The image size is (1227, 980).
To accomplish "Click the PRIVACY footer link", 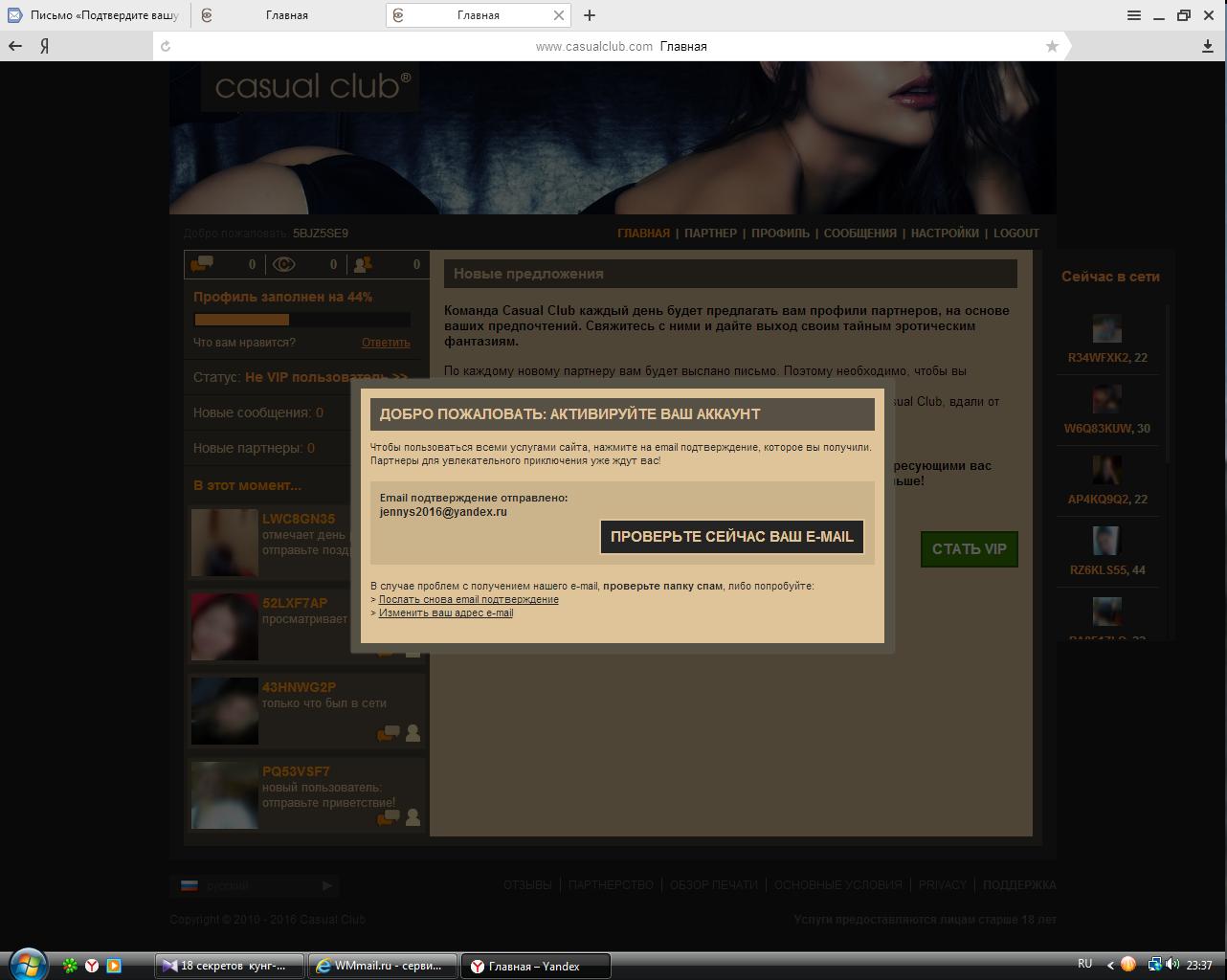I will (x=943, y=885).
